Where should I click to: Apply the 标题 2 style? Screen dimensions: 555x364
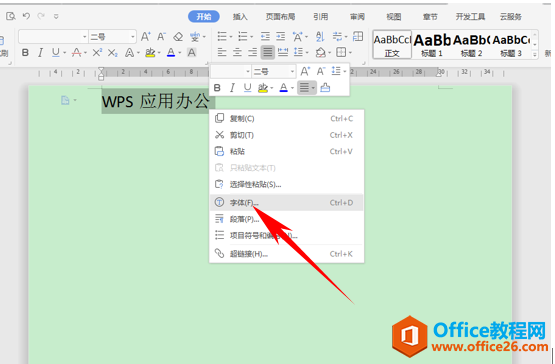[471, 45]
